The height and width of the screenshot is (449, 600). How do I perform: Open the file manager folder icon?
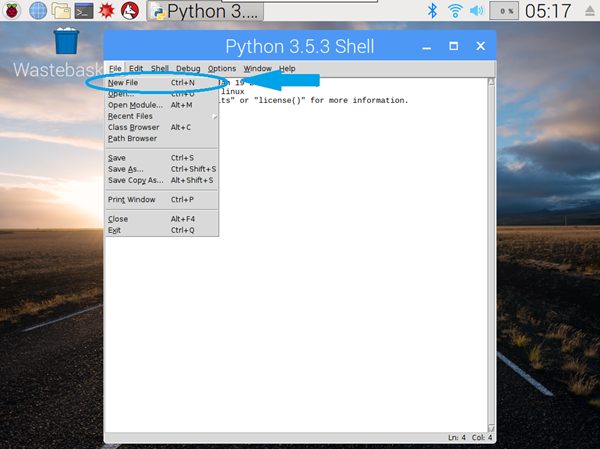pos(61,11)
